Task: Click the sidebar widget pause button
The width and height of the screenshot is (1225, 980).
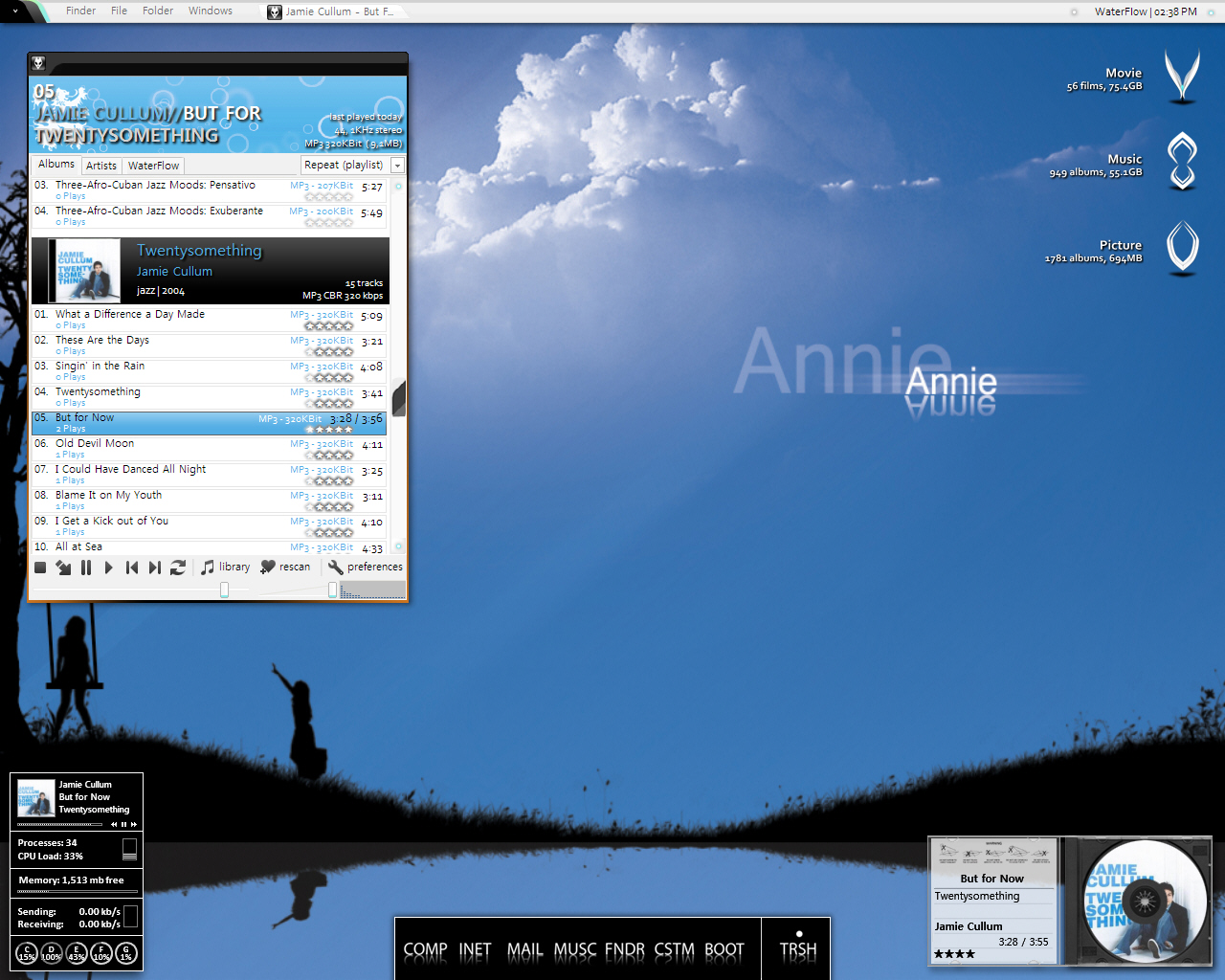Action: [123, 824]
